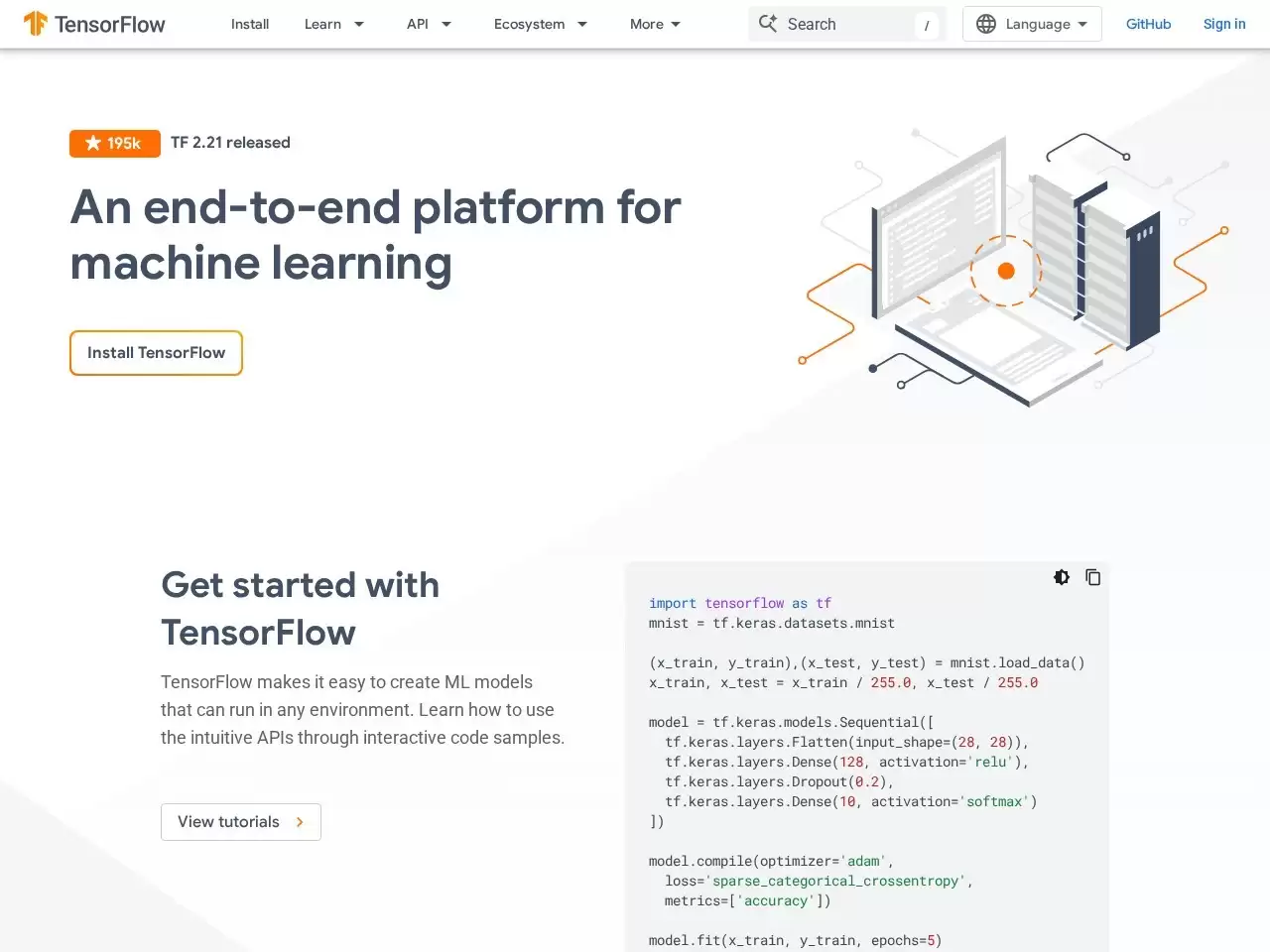
Task: Click the chevron arrow inside View tutorials
Action: click(300, 822)
